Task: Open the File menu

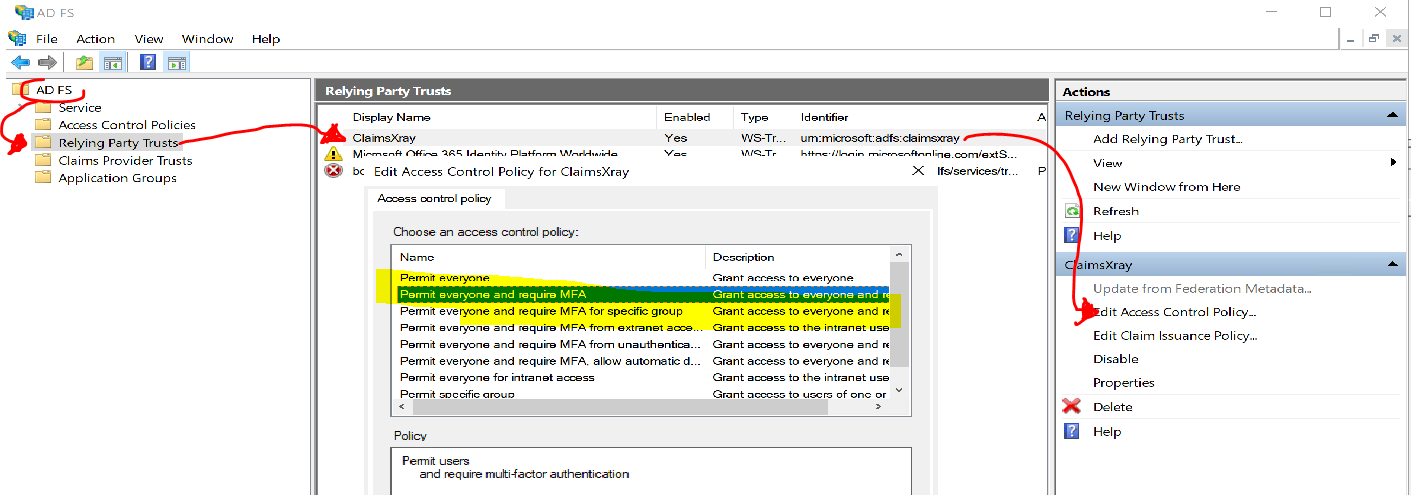Action: [47, 38]
